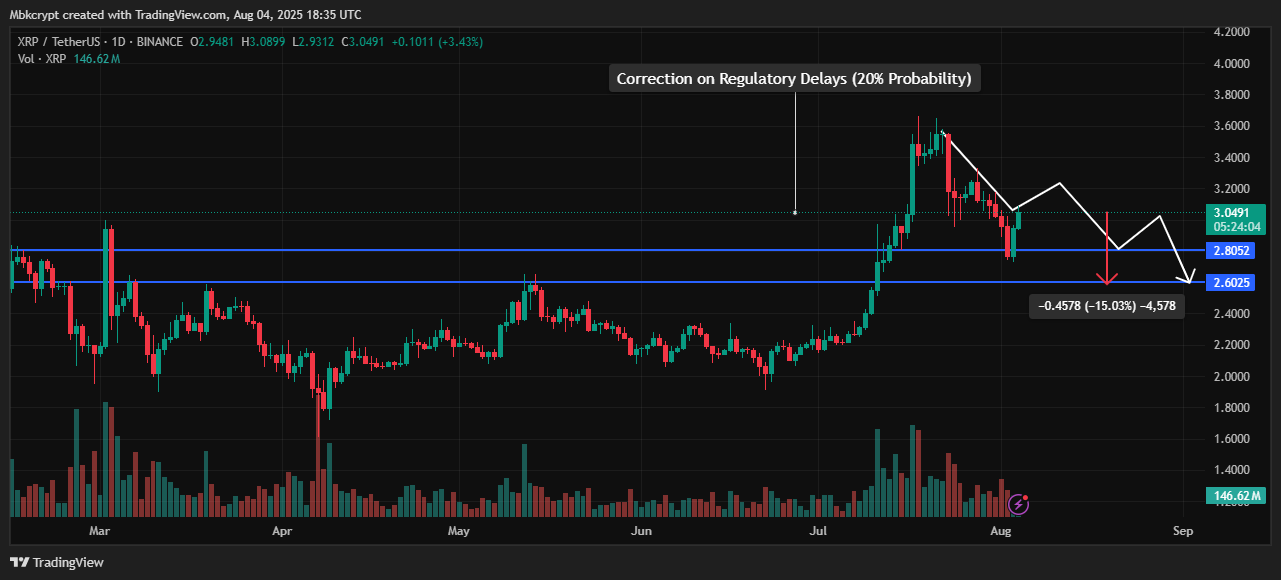The image size is (1281, 580).
Task: Click the BINANCE exchange label
Action: coord(160,42)
